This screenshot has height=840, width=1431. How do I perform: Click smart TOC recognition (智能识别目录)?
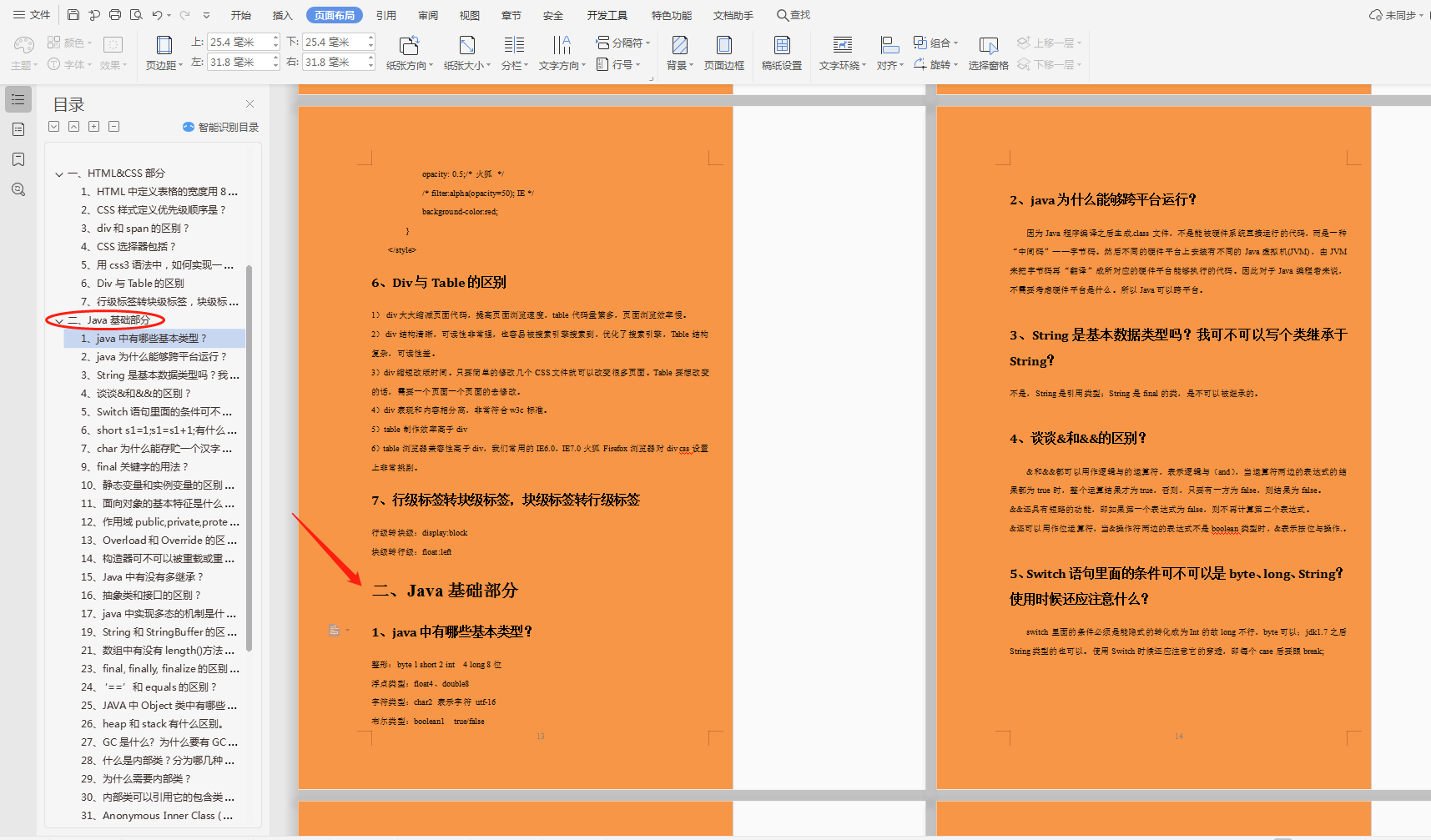click(221, 127)
